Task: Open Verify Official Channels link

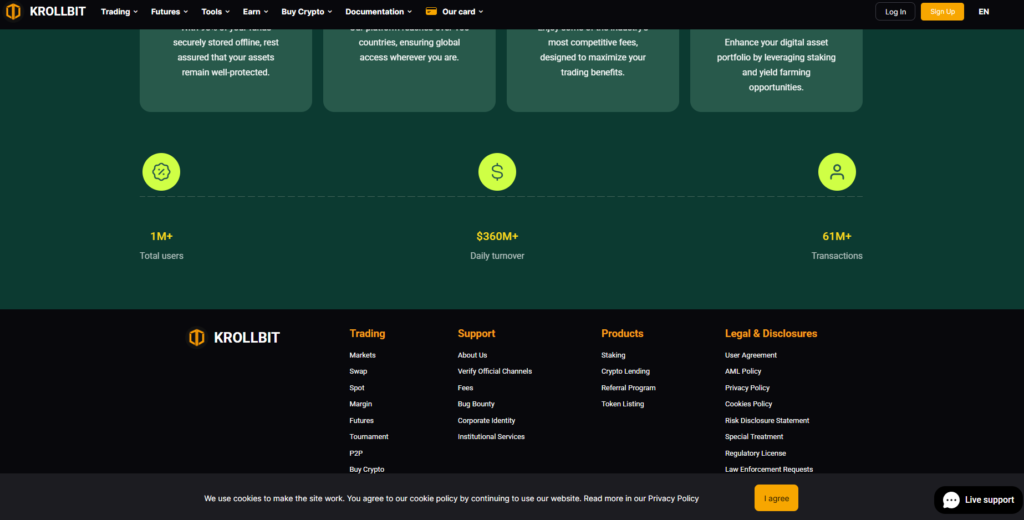Action: click(494, 371)
